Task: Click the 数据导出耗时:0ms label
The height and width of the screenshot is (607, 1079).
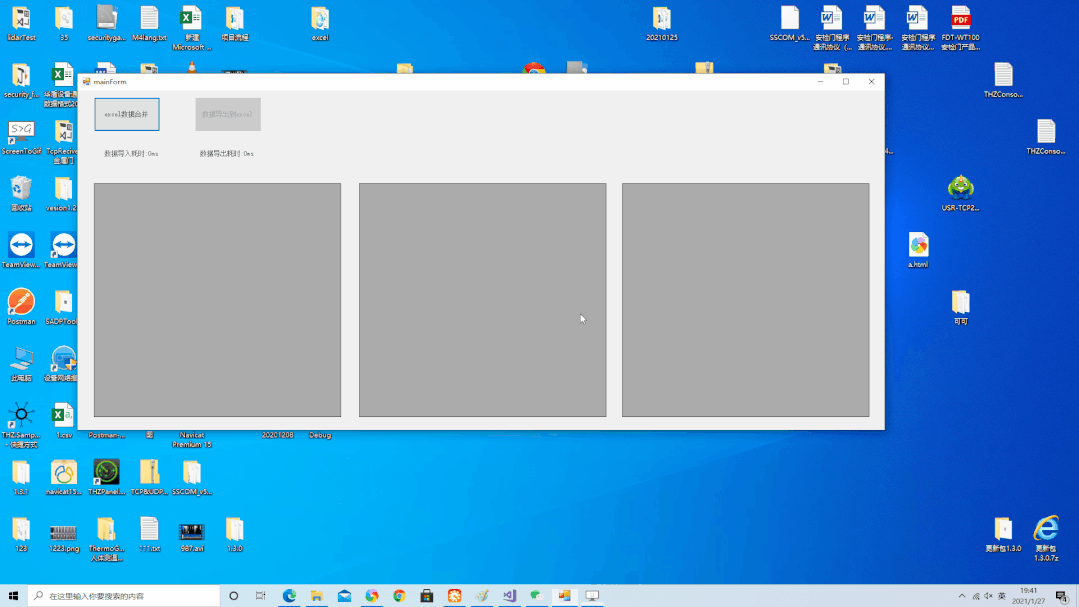Action: 226,153
